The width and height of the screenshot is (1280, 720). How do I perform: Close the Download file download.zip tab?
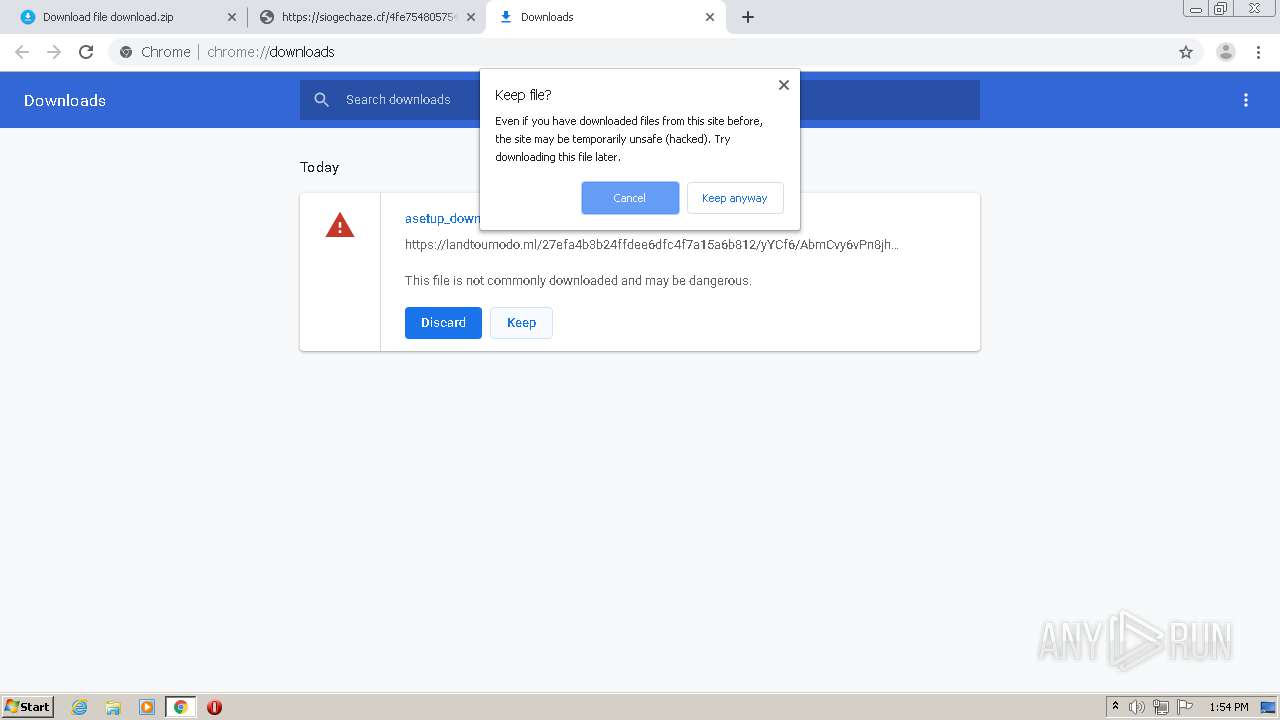232,17
